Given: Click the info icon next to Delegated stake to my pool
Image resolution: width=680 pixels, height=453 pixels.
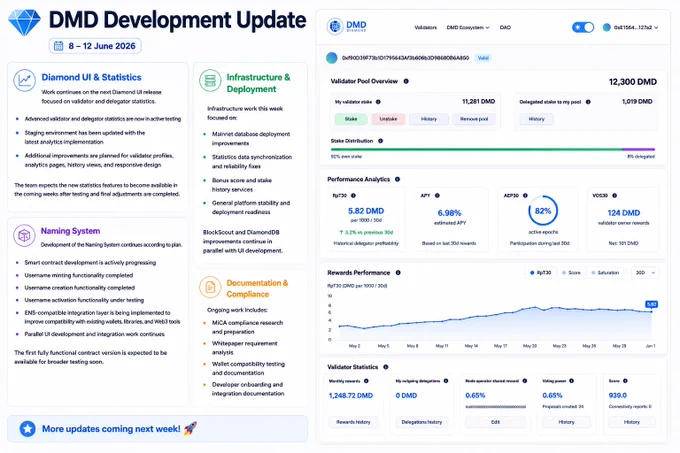Looking at the screenshot, I should [x=588, y=102].
